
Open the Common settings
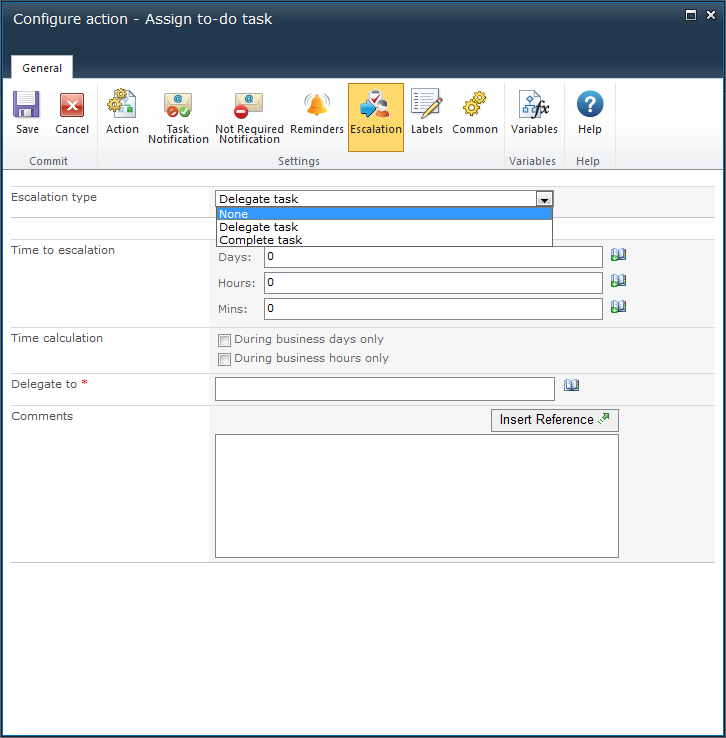click(475, 113)
